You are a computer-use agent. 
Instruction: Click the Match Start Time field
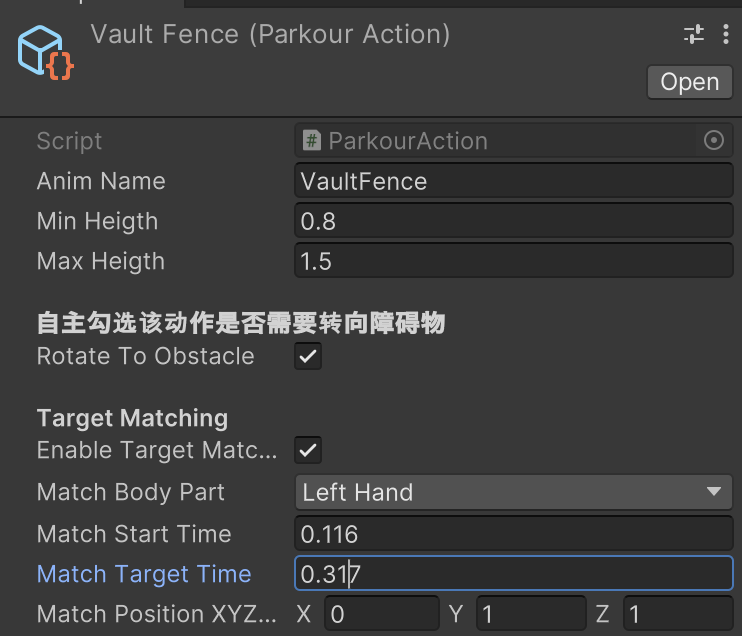point(514,534)
